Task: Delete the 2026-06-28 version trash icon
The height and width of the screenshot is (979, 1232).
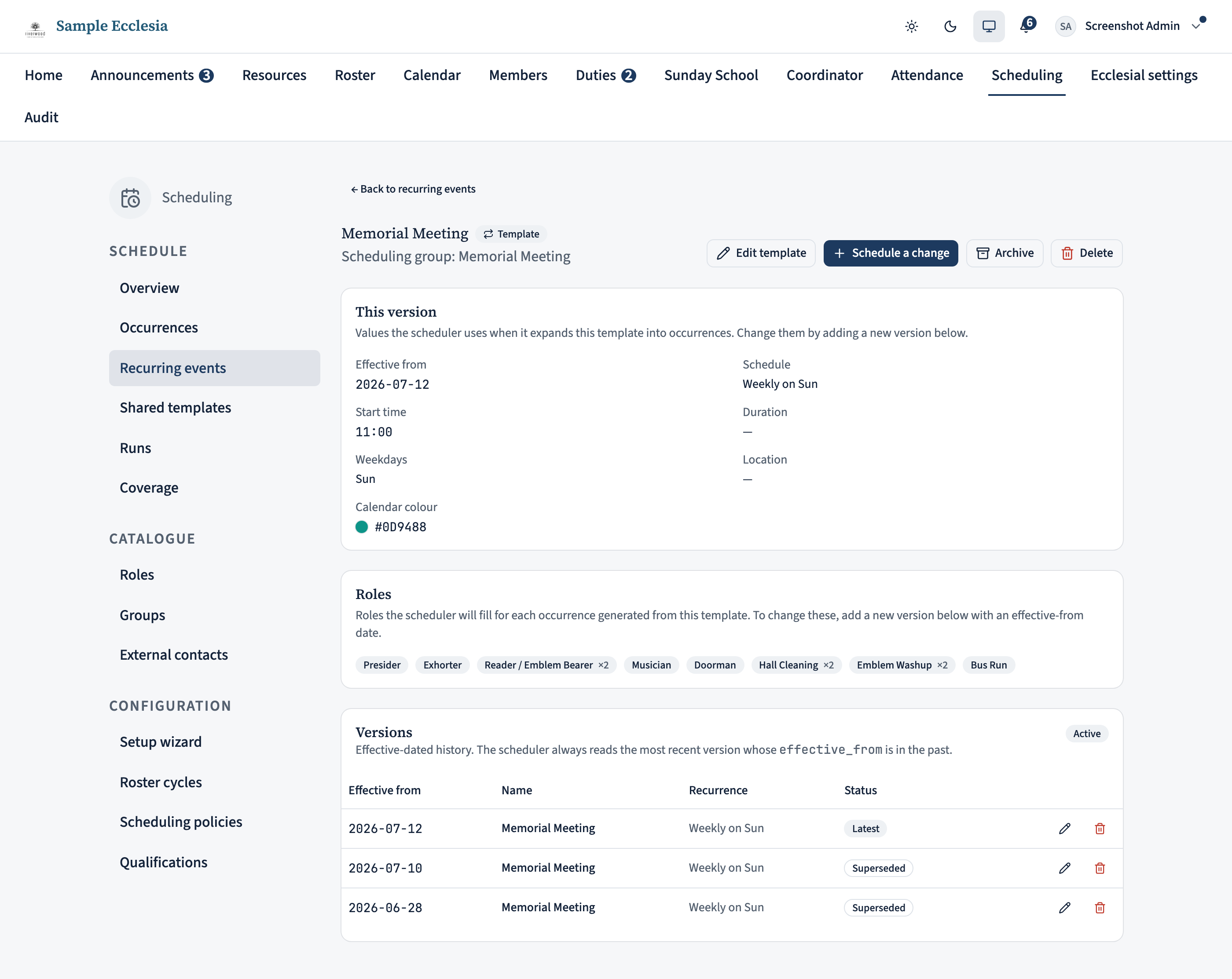Action: pyautogui.click(x=1100, y=908)
